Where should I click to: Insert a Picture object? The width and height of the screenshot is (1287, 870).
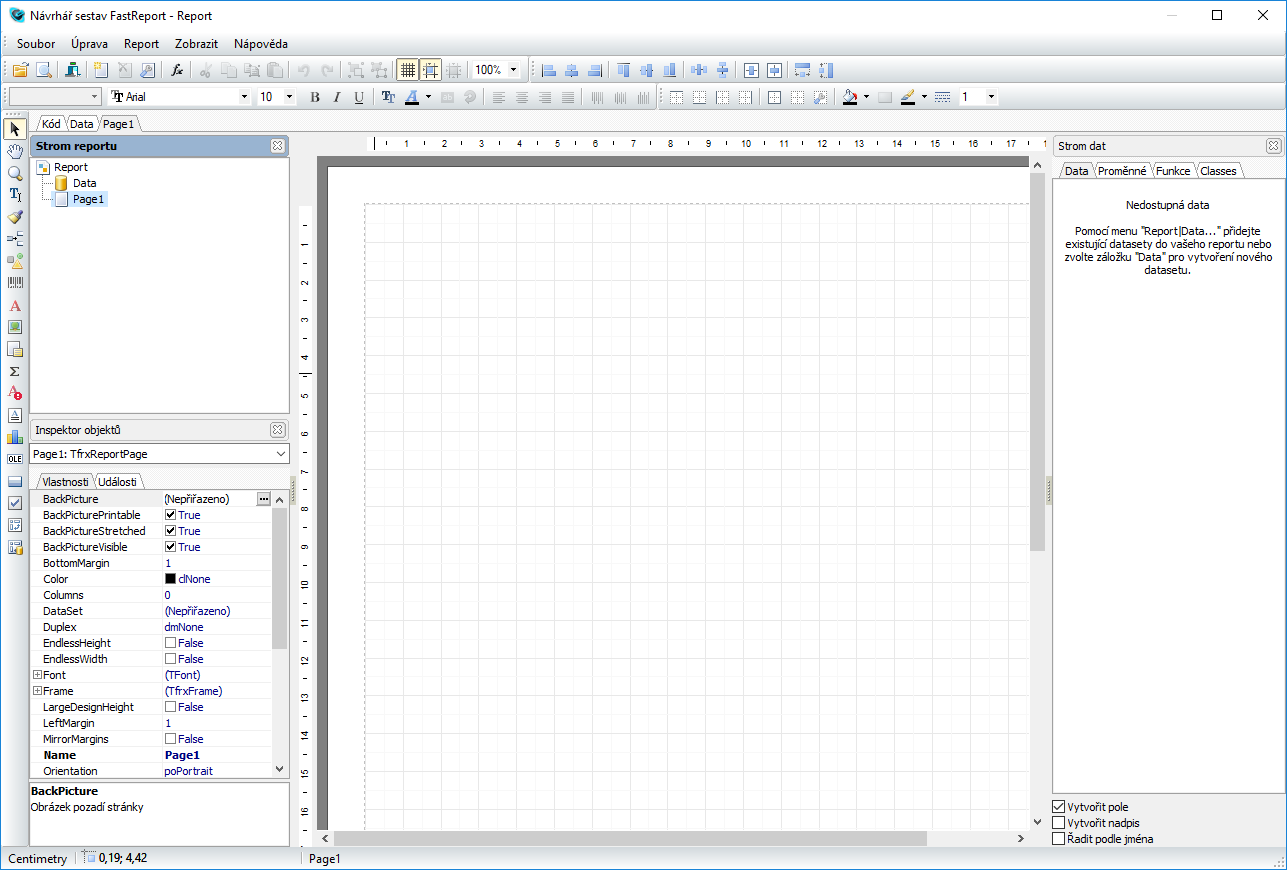[x=15, y=327]
